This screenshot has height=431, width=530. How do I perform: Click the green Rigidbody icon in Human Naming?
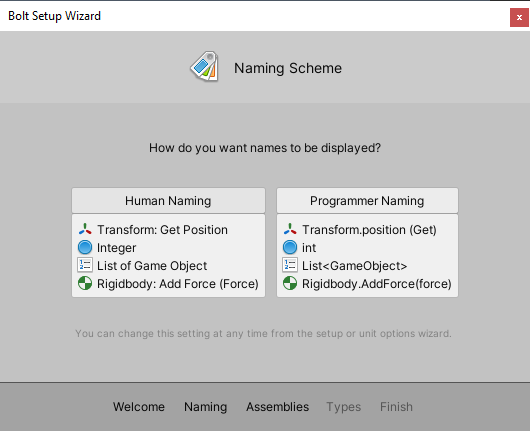(85, 283)
